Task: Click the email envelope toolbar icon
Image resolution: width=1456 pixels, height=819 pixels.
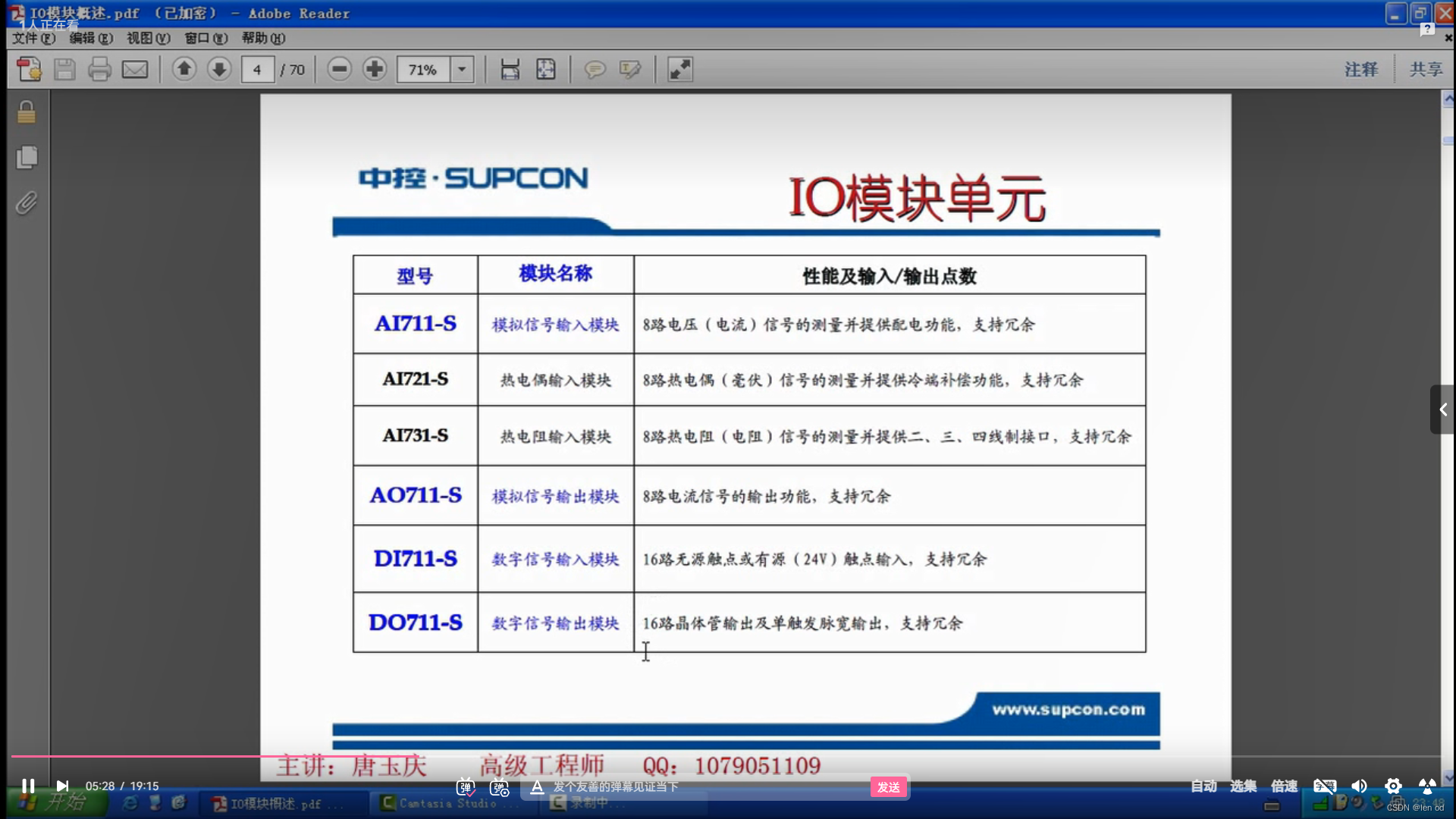Action: [135, 70]
